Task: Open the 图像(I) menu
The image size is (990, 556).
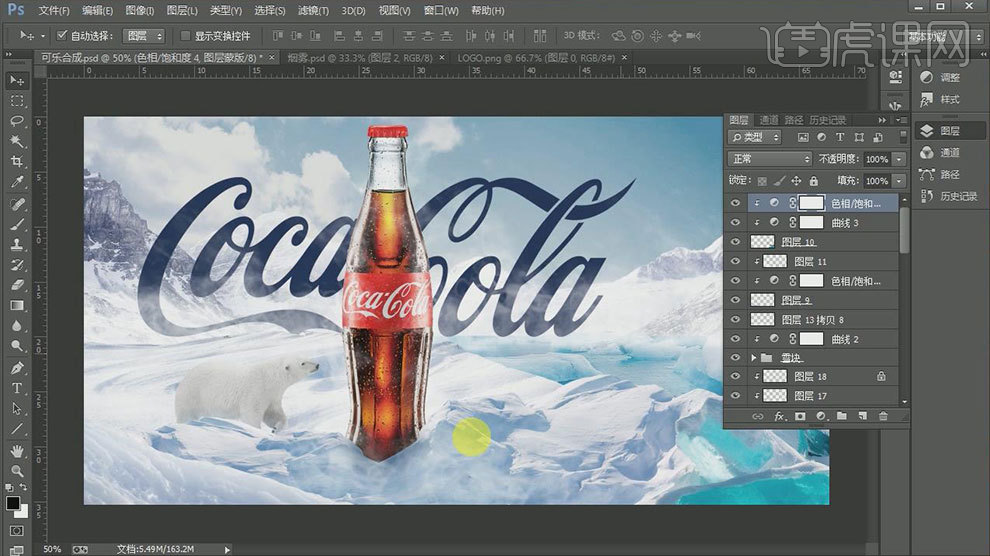Action: pyautogui.click(x=140, y=11)
